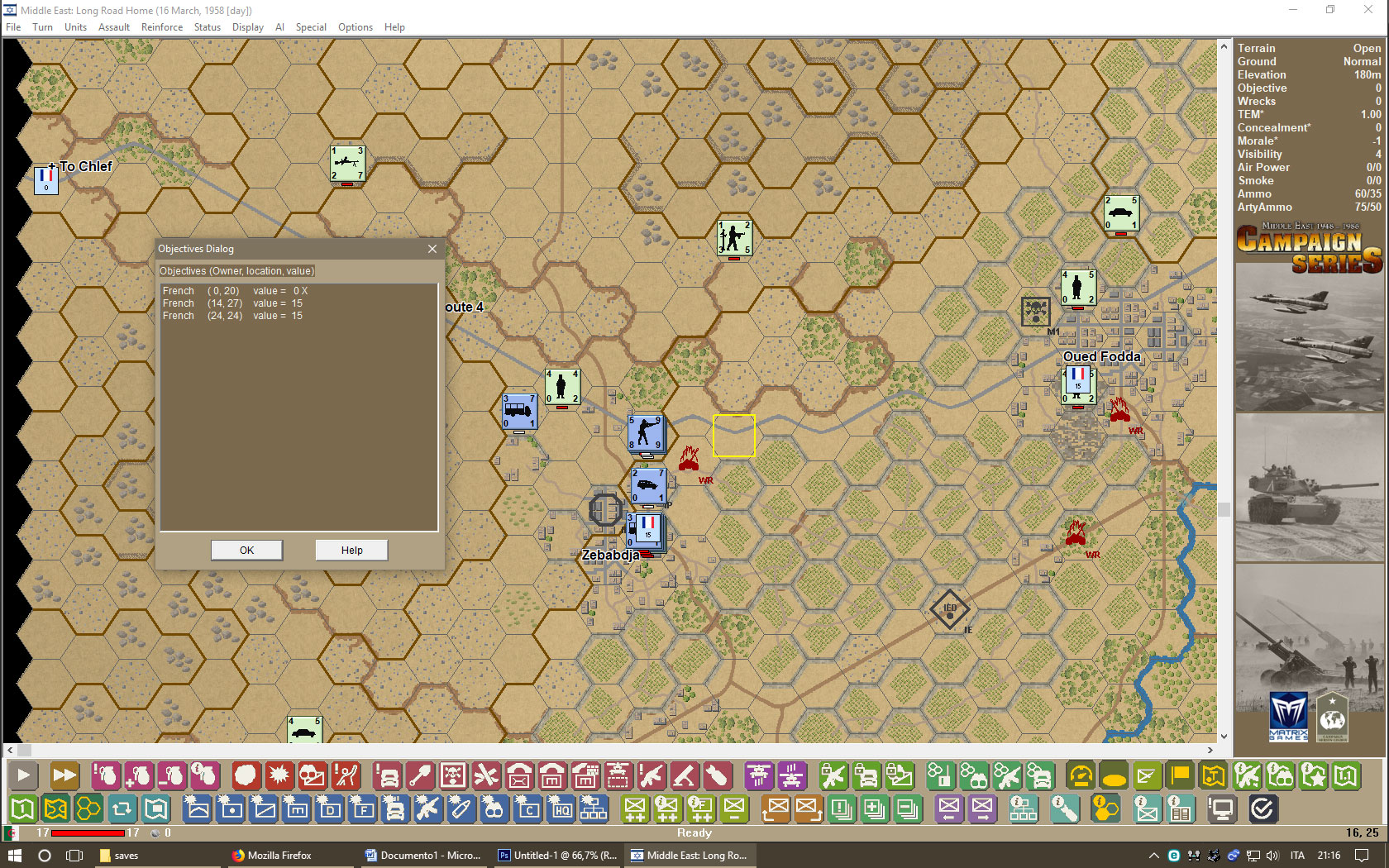Switch to Documento1 Word in the taskbar

[423, 856]
